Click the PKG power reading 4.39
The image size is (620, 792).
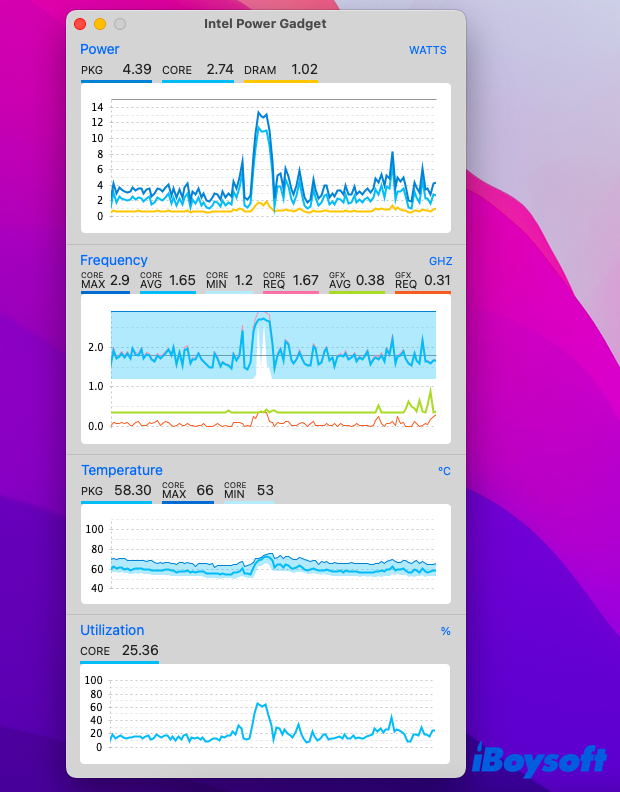(x=137, y=69)
